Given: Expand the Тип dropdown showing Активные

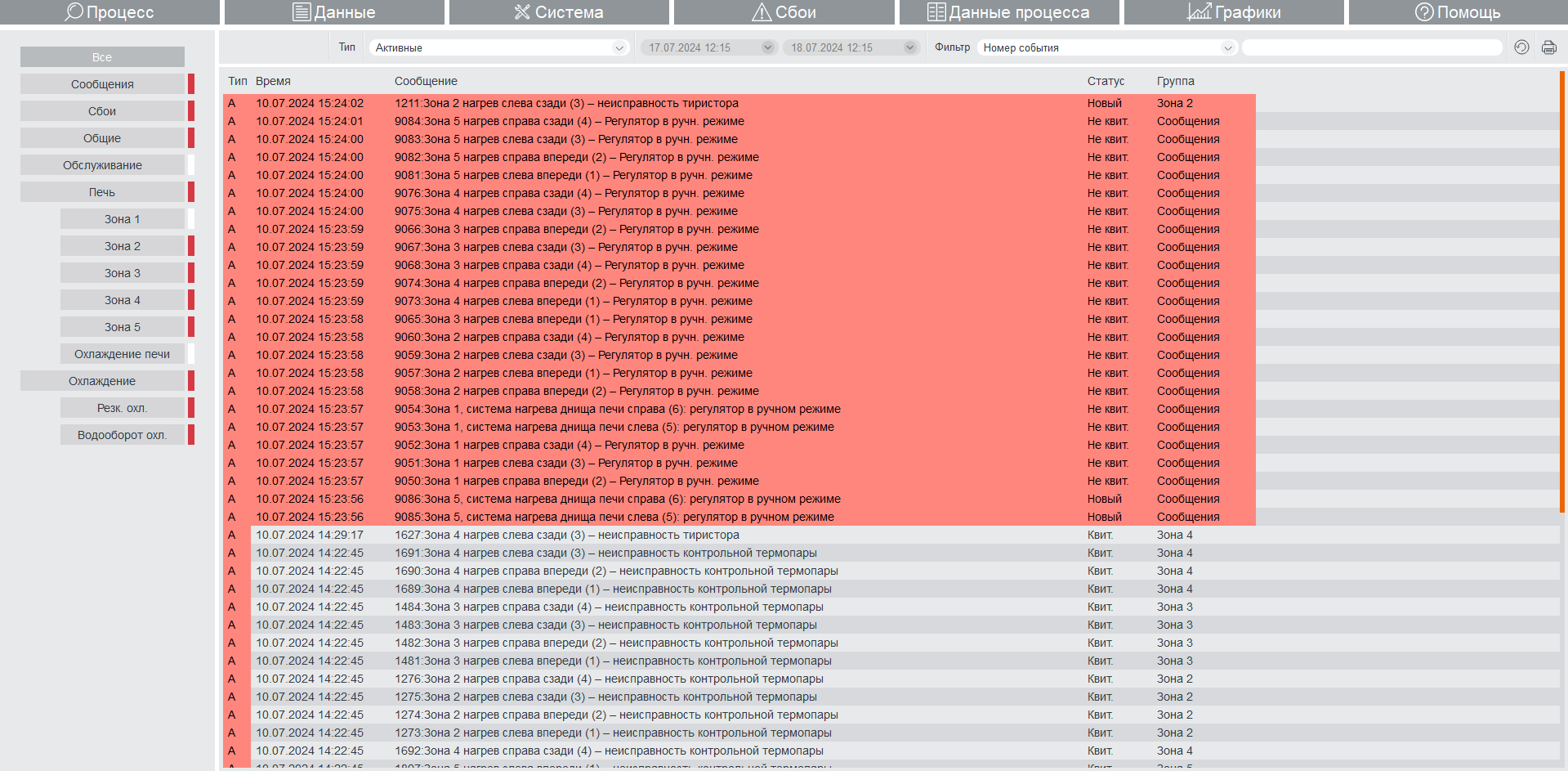Looking at the screenshot, I should coord(499,47).
